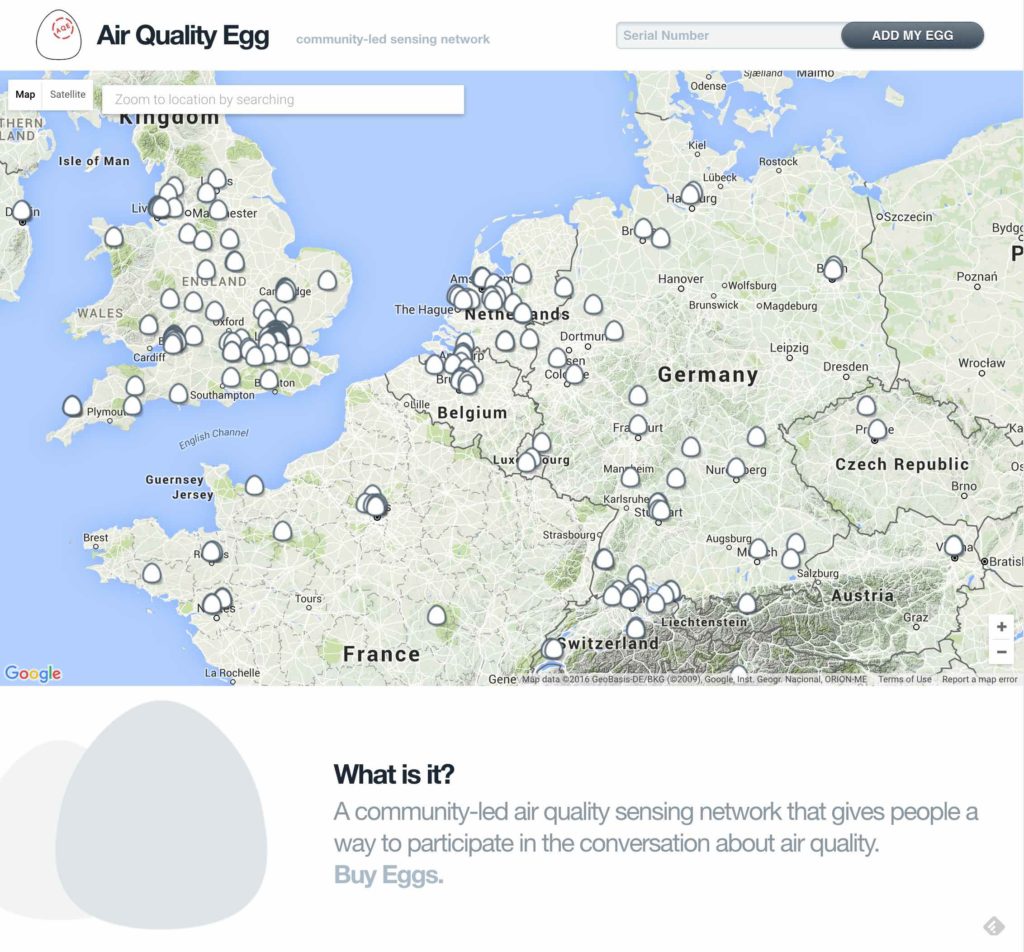Select the egg marker in northwest Wales
Image resolution: width=1024 pixels, height=952 pixels.
114,237
